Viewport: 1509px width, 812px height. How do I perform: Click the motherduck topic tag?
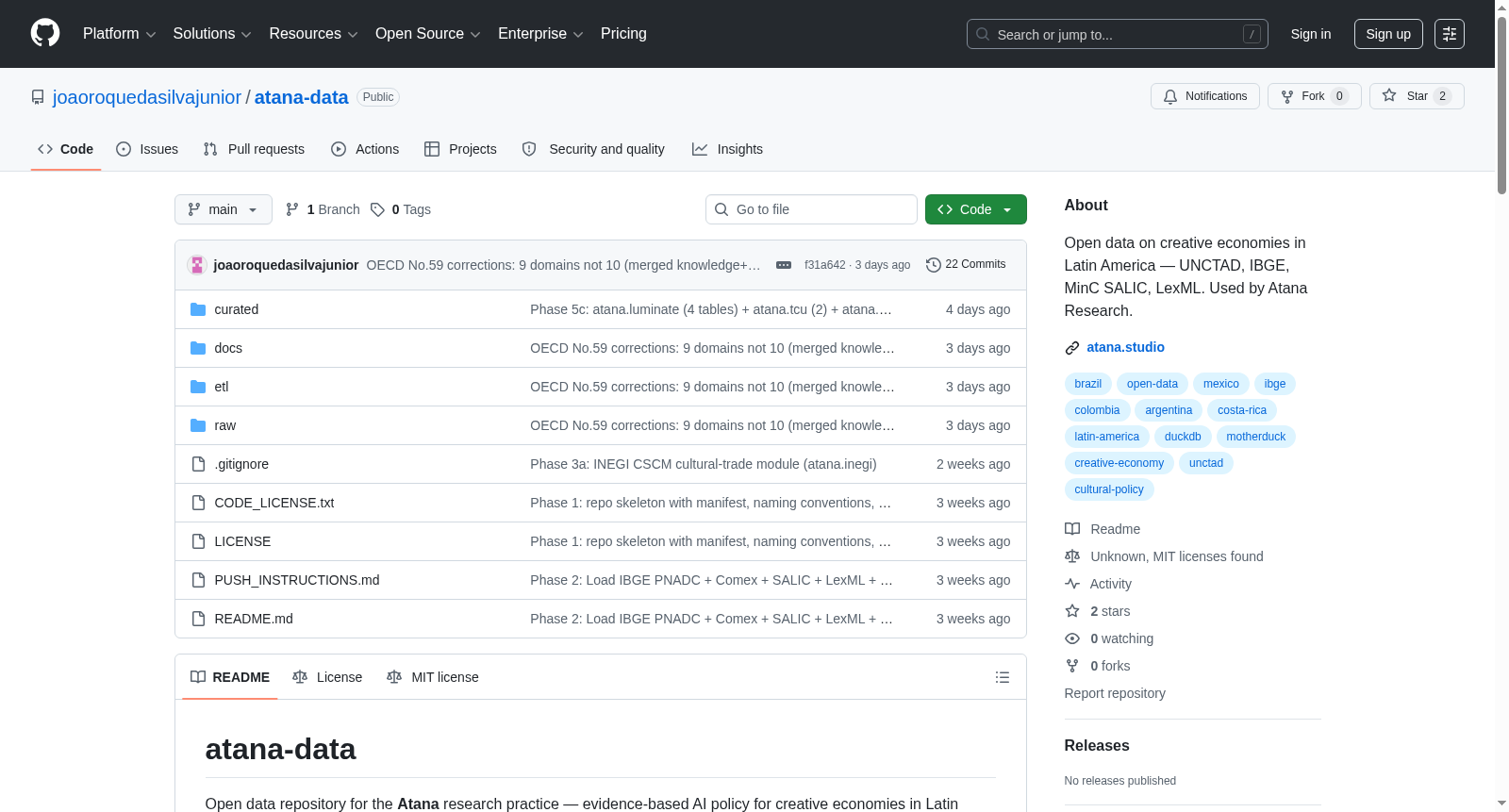(x=1255, y=437)
